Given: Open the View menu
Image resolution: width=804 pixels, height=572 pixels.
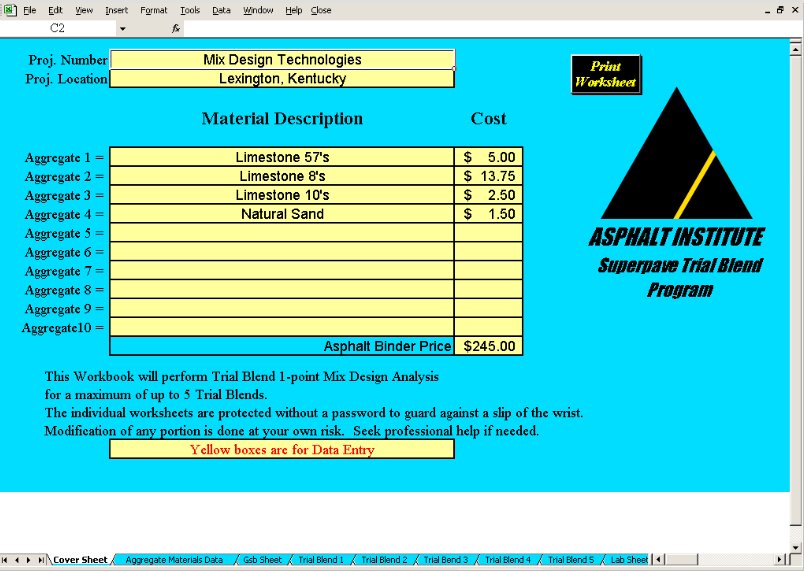Looking at the screenshot, I should 84,10.
